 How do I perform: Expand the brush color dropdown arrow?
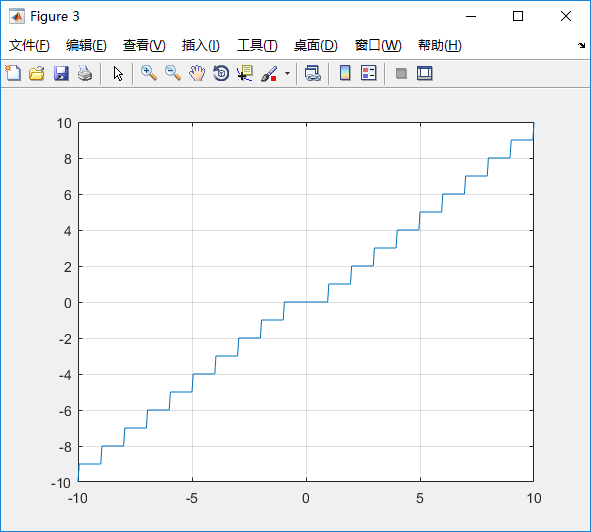[288, 73]
